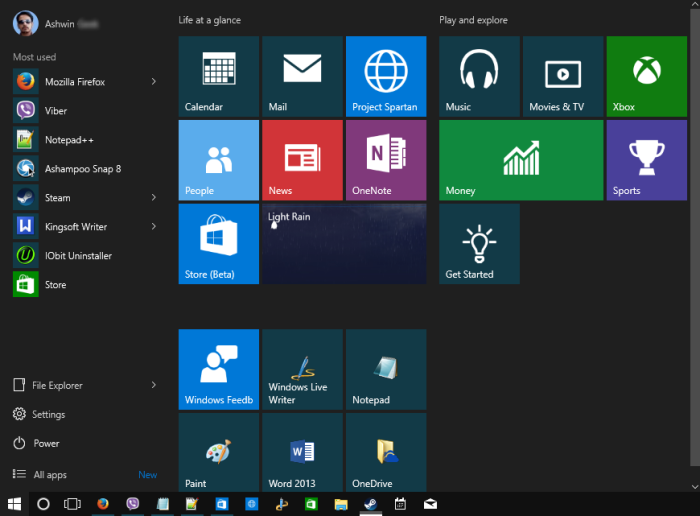Switch to Steam on the taskbar
This screenshot has width=700, height=516.
click(x=371, y=504)
